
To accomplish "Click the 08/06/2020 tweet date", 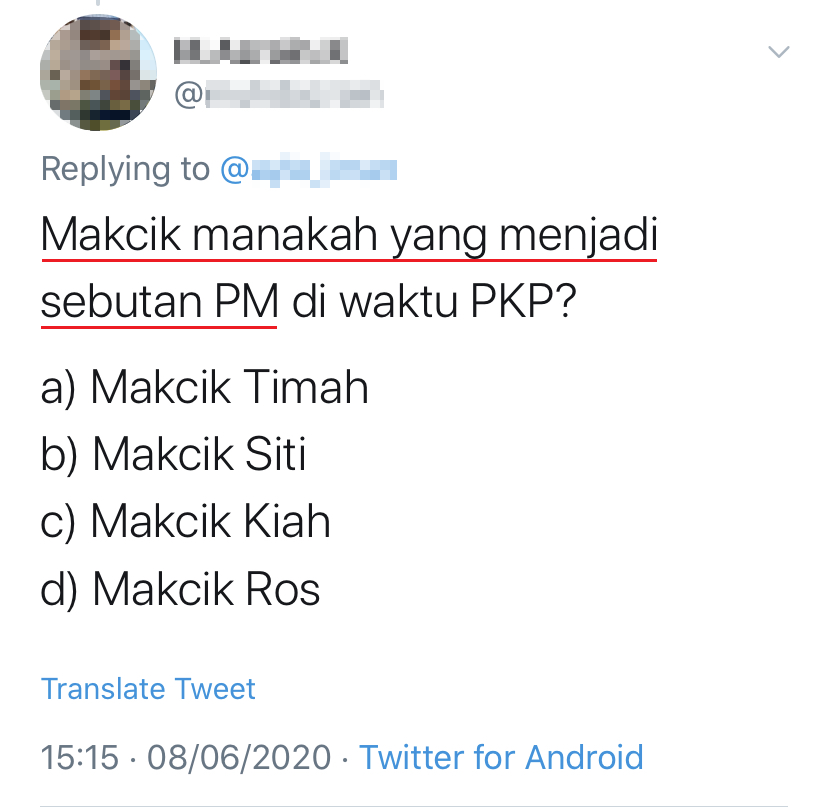I will click(x=238, y=757).
